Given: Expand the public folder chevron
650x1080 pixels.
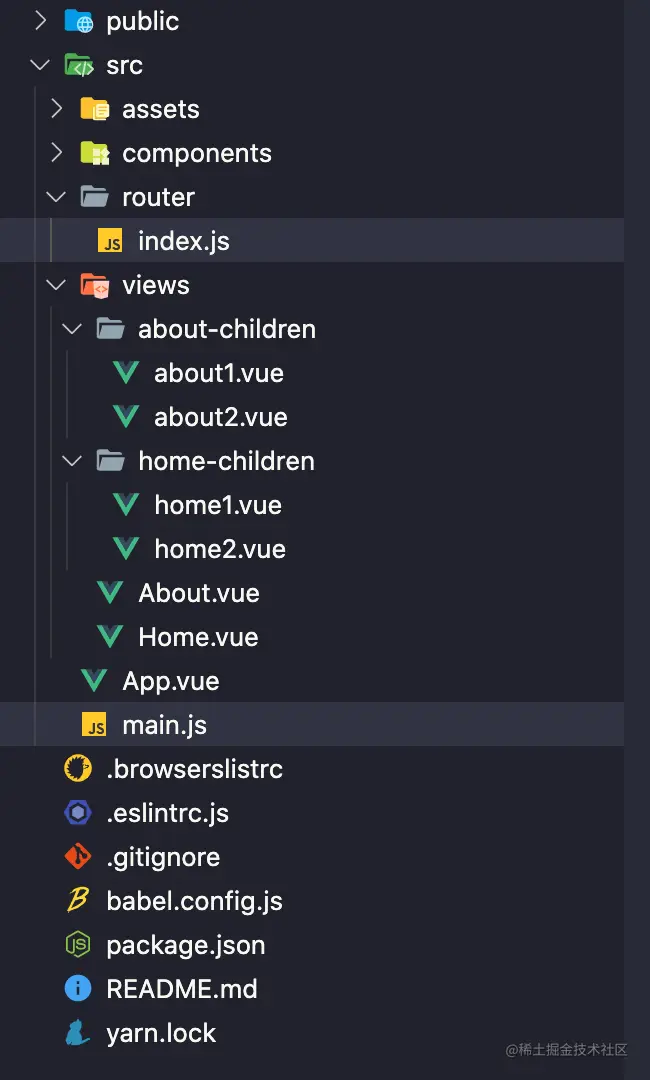Looking at the screenshot, I should coord(40,21).
